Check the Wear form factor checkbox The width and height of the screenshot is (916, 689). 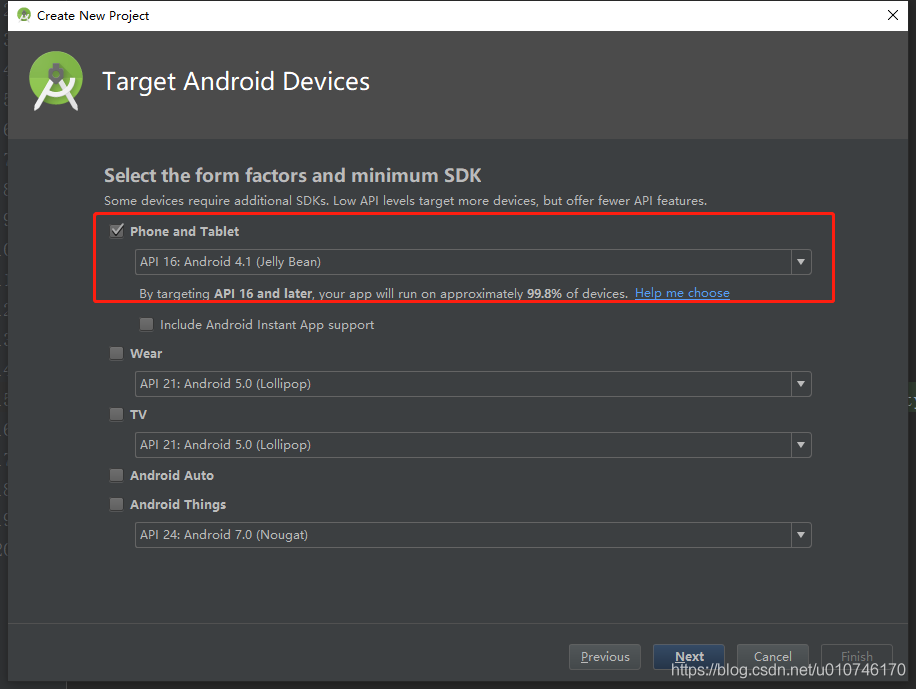(117, 353)
